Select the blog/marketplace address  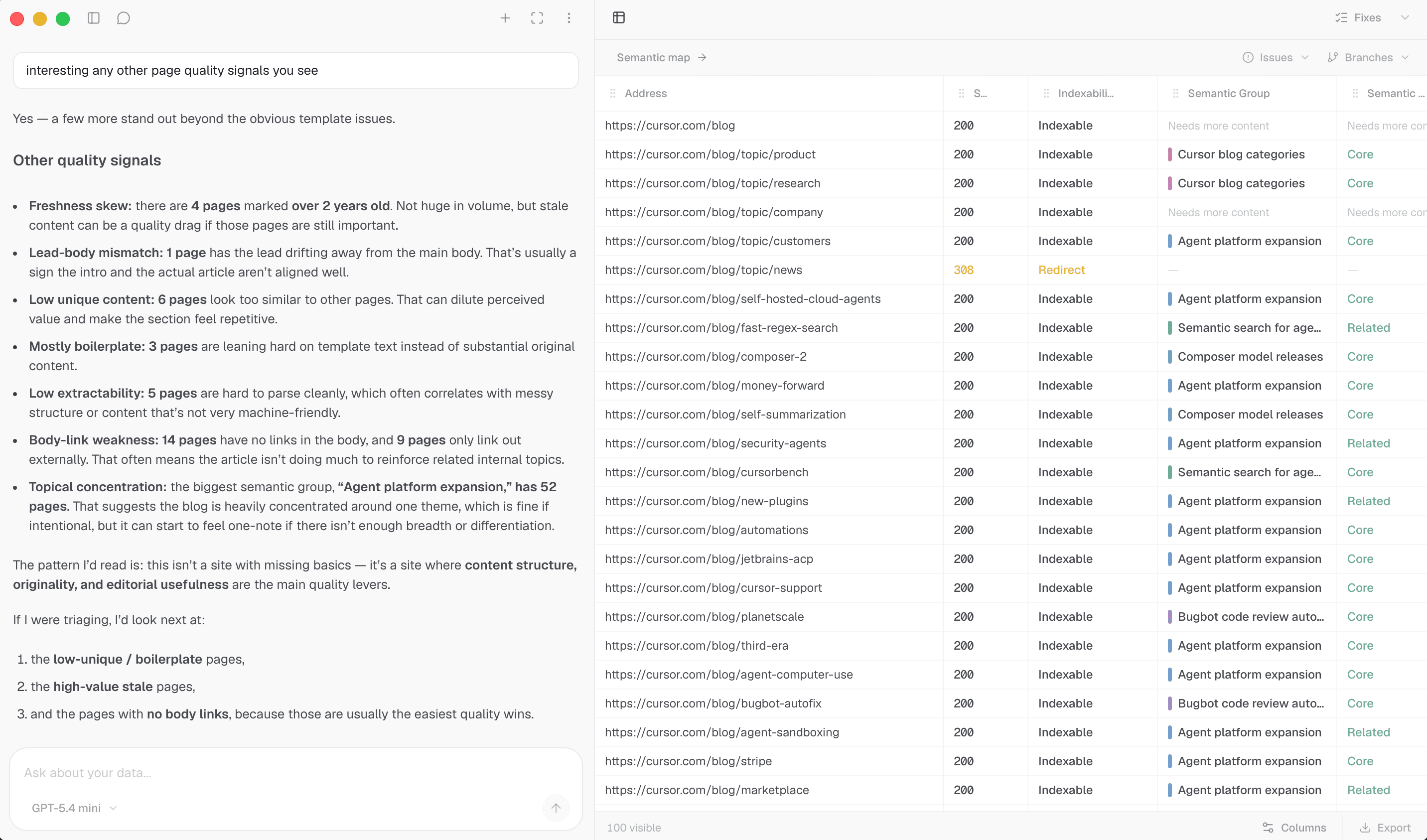point(707,790)
